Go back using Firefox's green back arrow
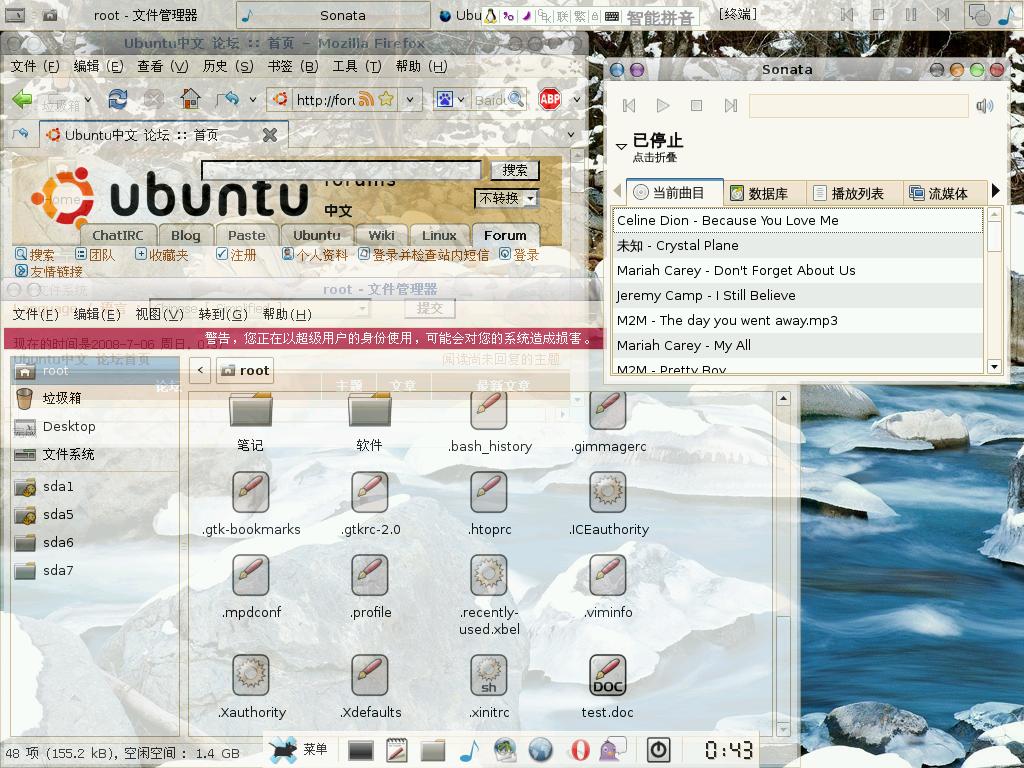 coord(23,99)
